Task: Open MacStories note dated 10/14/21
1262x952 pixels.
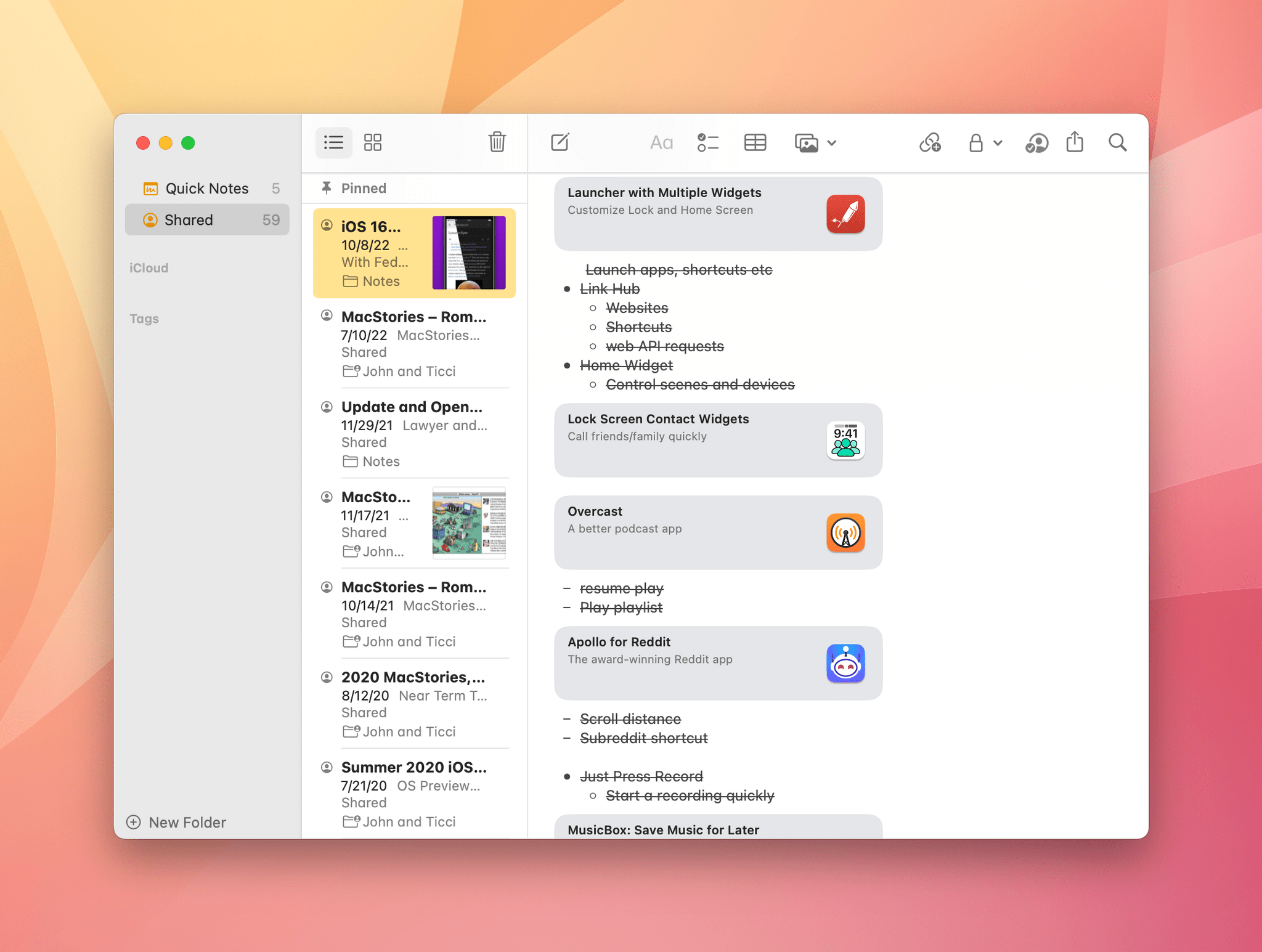Action: click(x=414, y=614)
